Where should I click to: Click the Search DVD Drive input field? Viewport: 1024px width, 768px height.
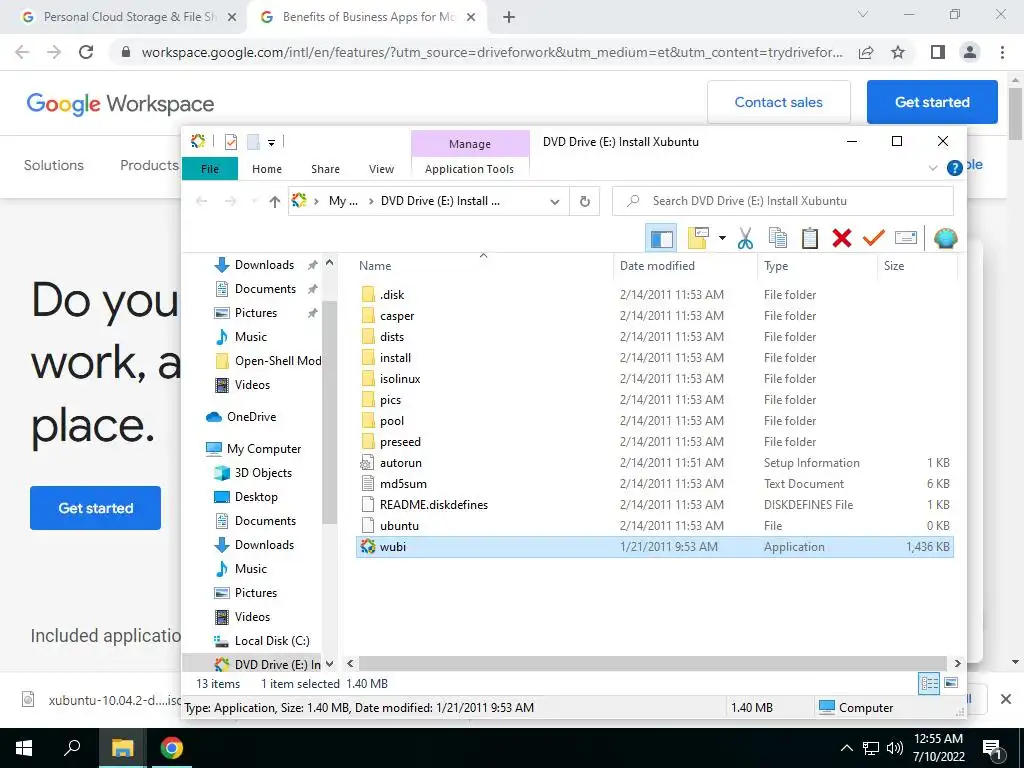[x=782, y=201]
